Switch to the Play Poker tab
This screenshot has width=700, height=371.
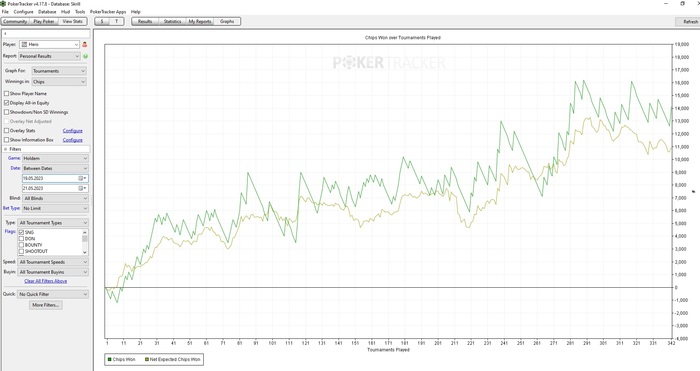point(44,21)
